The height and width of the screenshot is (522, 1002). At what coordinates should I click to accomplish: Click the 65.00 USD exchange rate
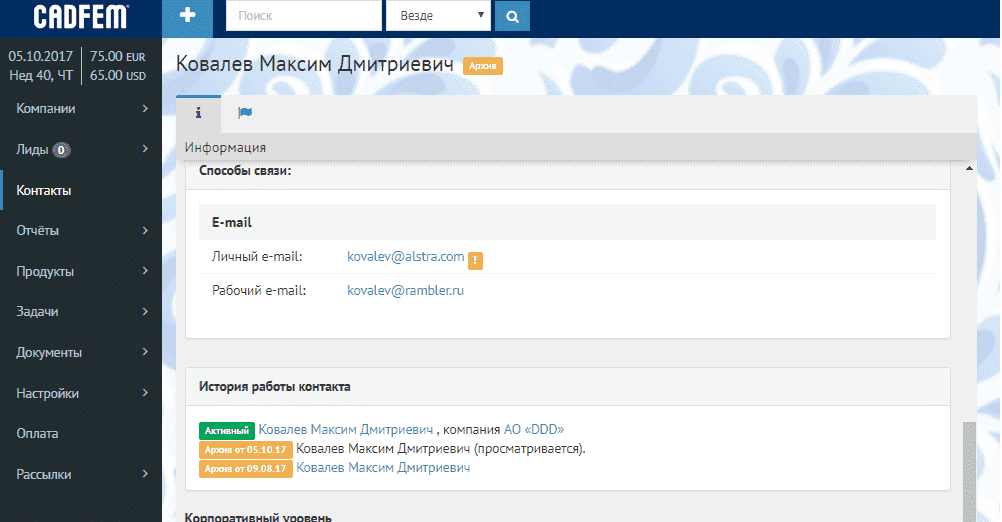pyautogui.click(x=118, y=75)
